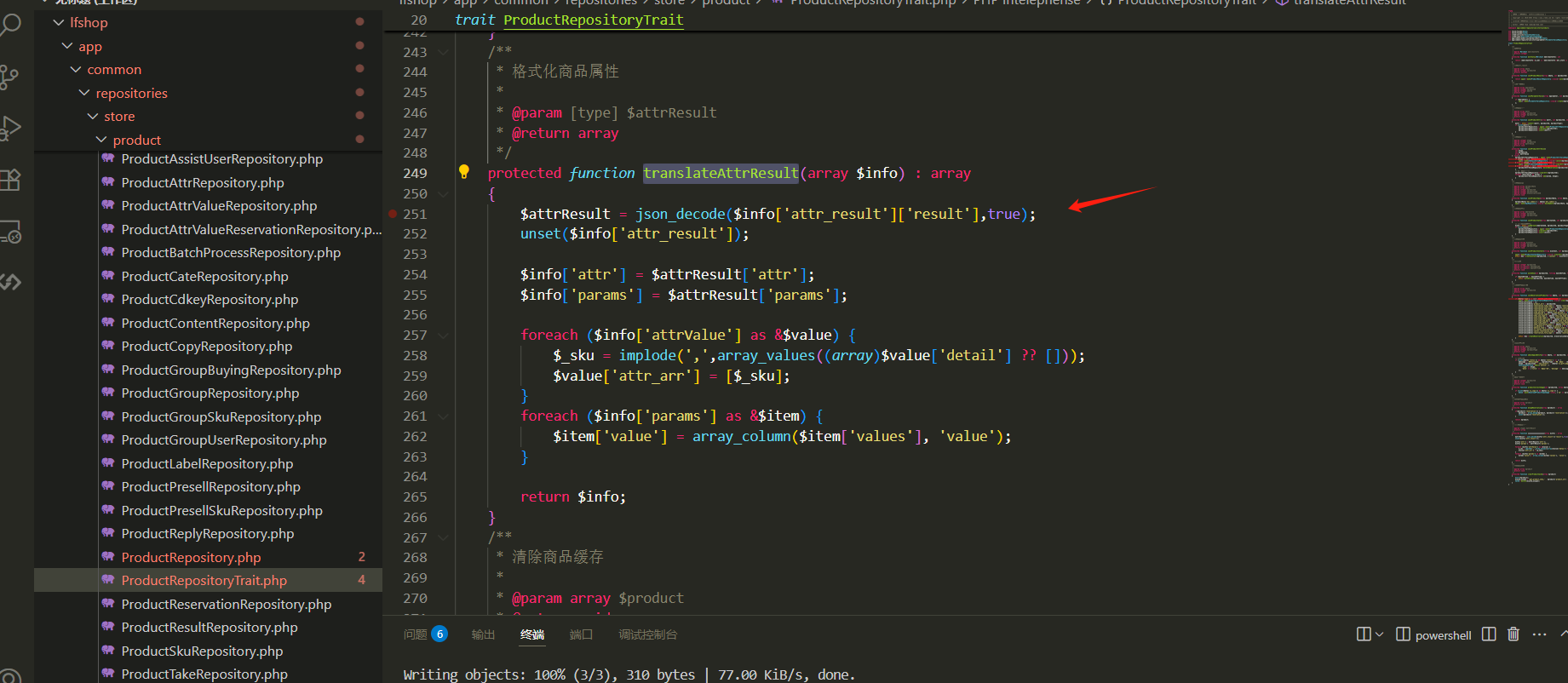Open the Extensions view
Image resolution: width=1568 pixels, height=683 pixels.
(x=10, y=180)
